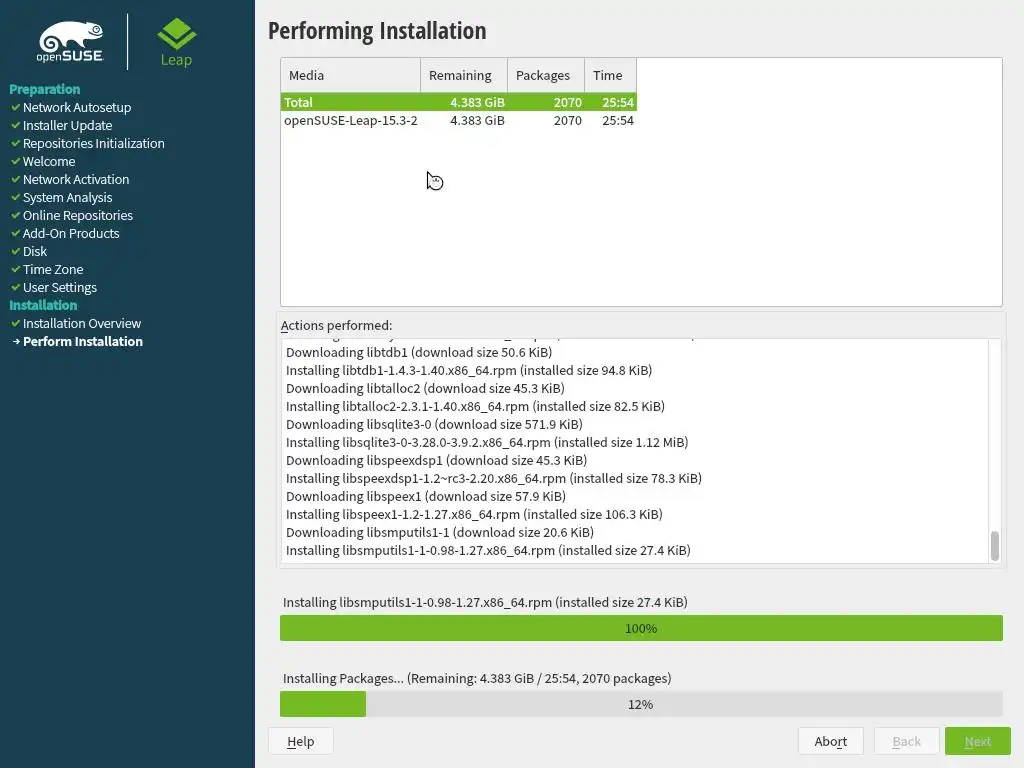Abort the installation
Screen dimensions: 1024x768
point(831,741)
